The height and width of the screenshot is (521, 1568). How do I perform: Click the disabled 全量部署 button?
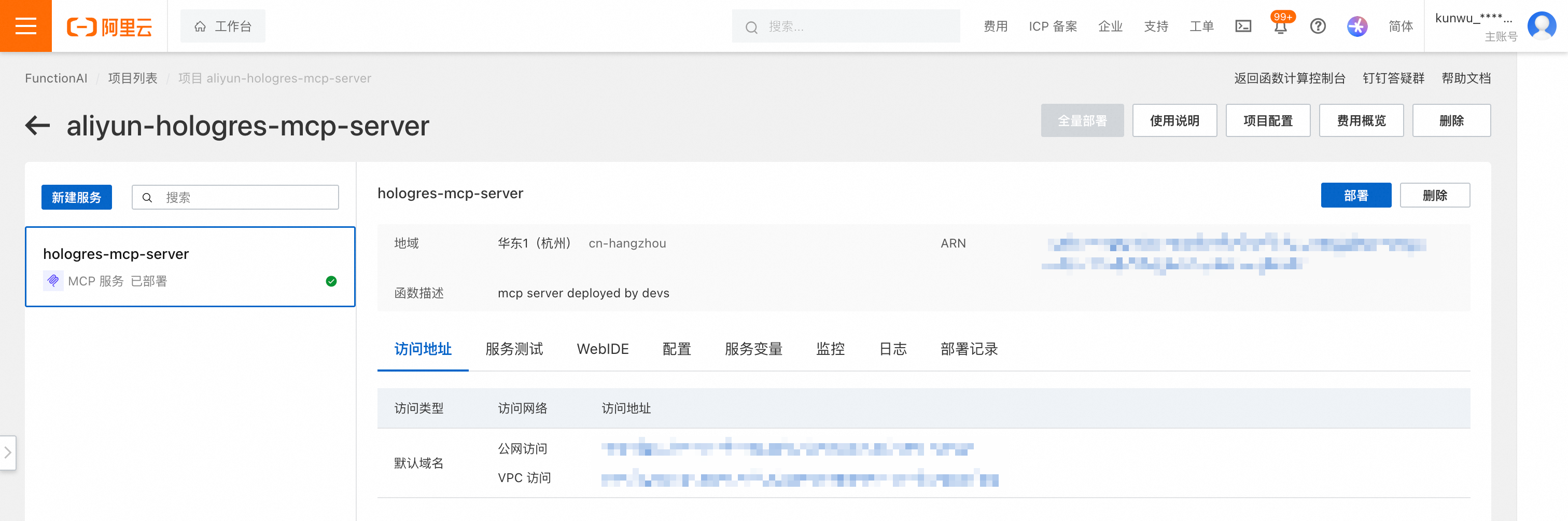tap(1082, 121)
